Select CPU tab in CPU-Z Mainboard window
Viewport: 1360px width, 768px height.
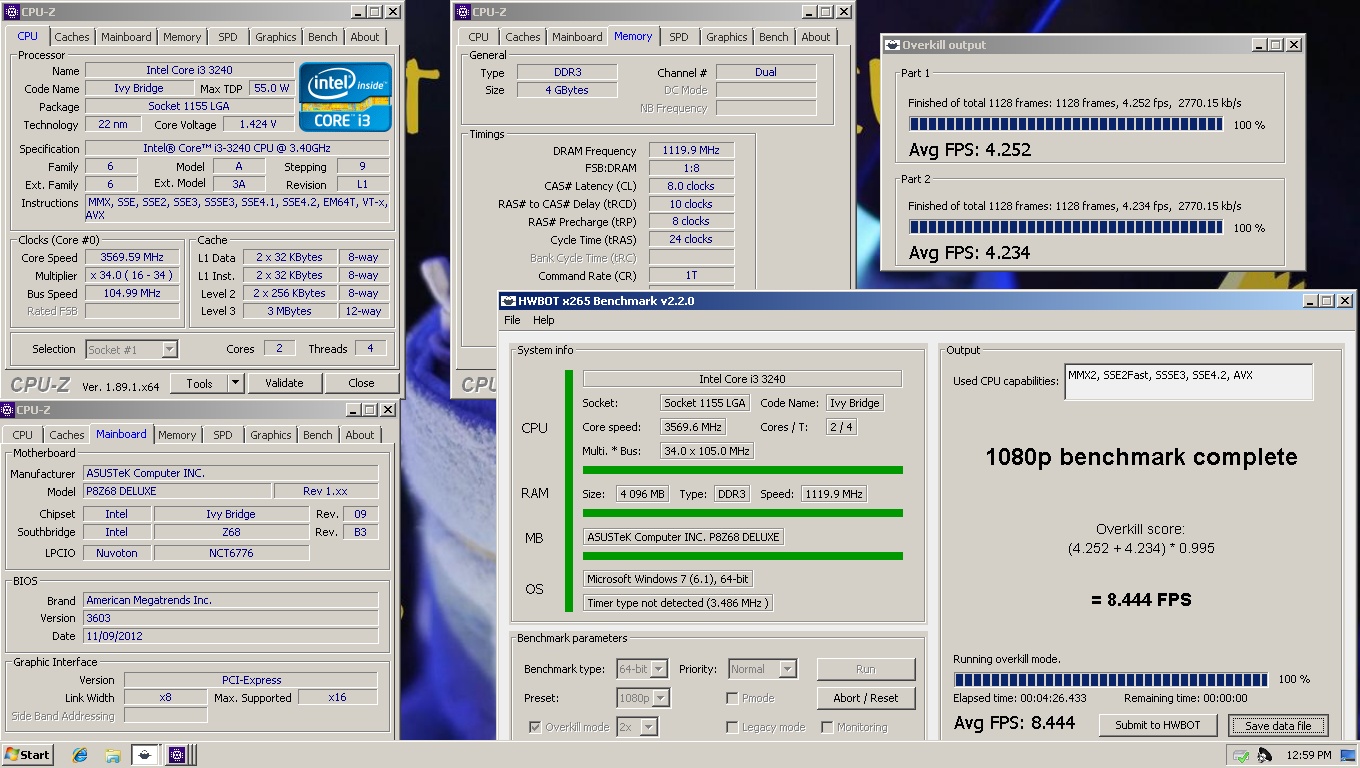pos(23,435)
